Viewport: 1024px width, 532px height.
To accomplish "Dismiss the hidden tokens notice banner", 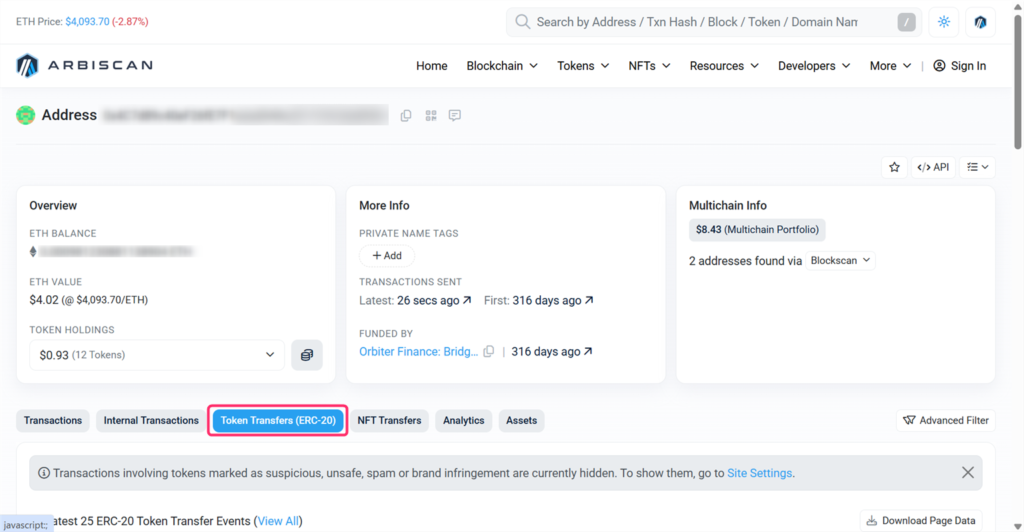I will point(967,473).
